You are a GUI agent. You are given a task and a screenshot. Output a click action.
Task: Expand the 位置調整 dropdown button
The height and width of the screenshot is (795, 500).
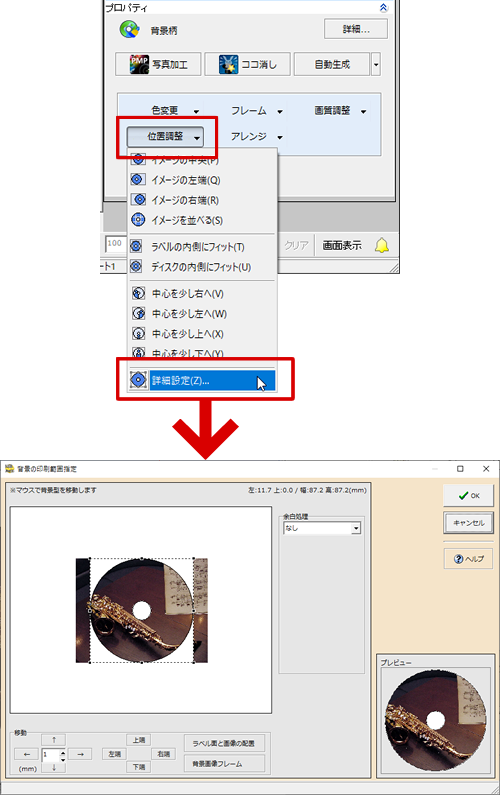165,136
